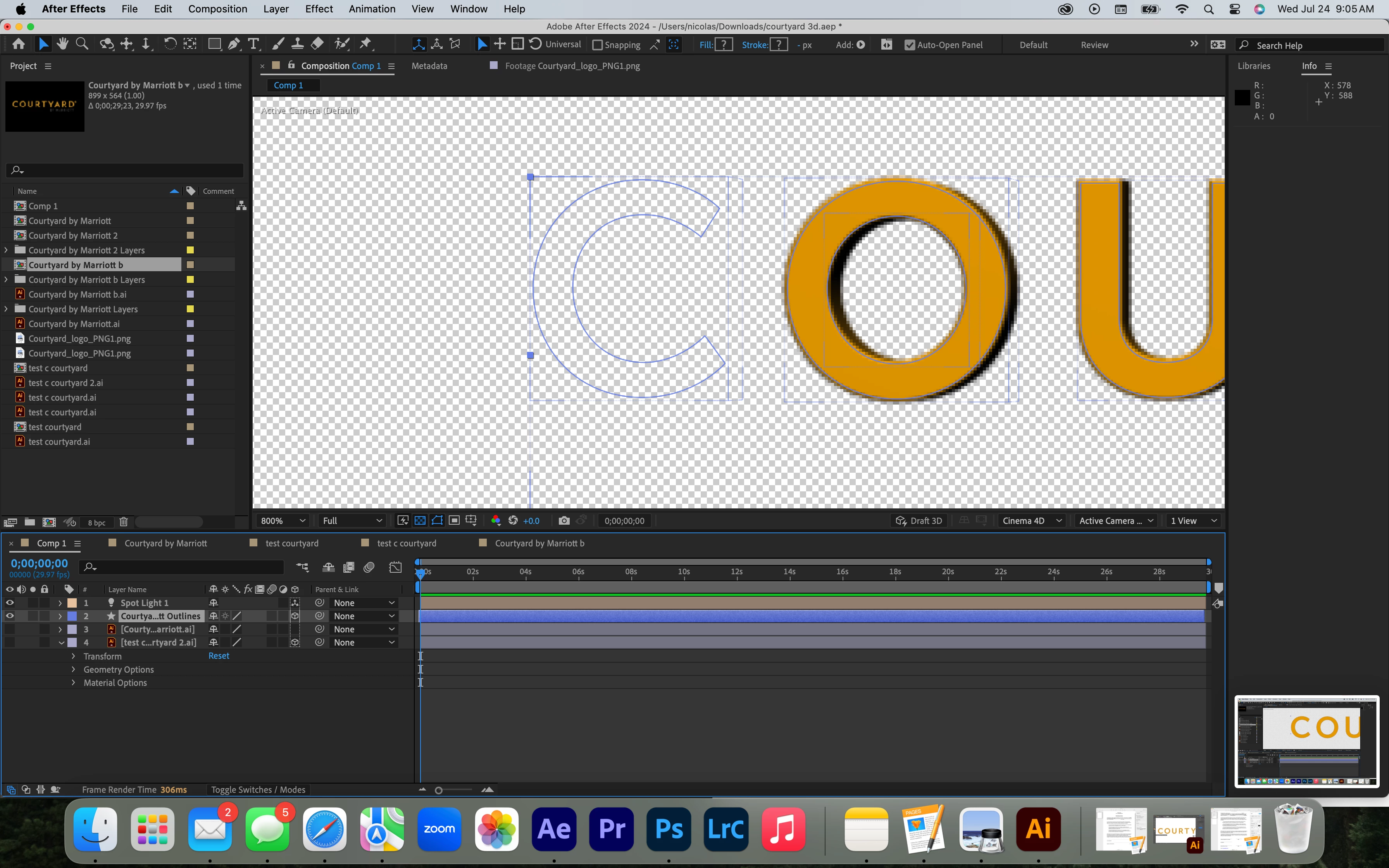
Task: Click the trash icon in Project panel
Action: click(123, 522)
